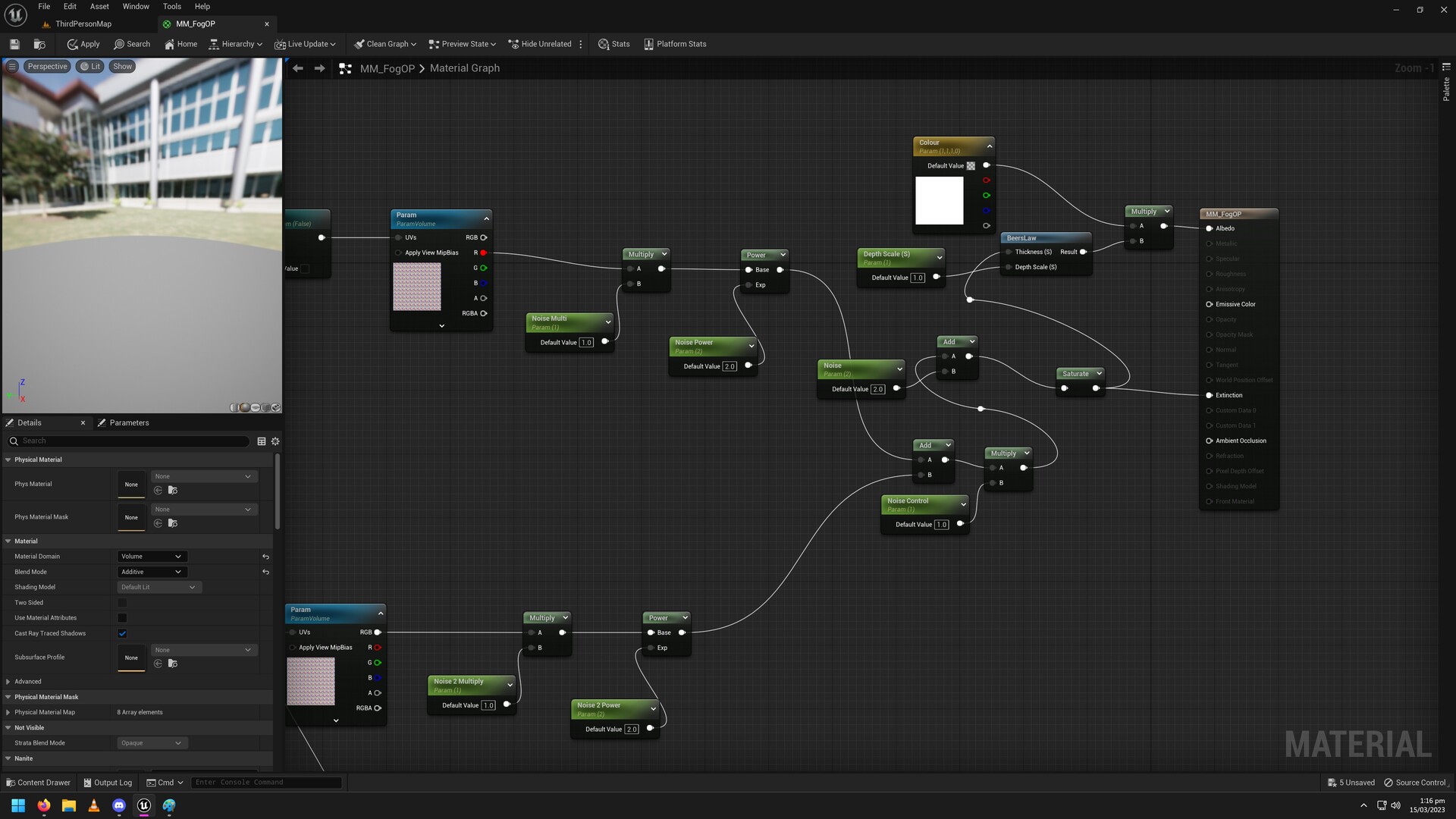Click inside the console command input field
Image resolution: width=1456 pixels, height=819 pixels.
(265, 782)
